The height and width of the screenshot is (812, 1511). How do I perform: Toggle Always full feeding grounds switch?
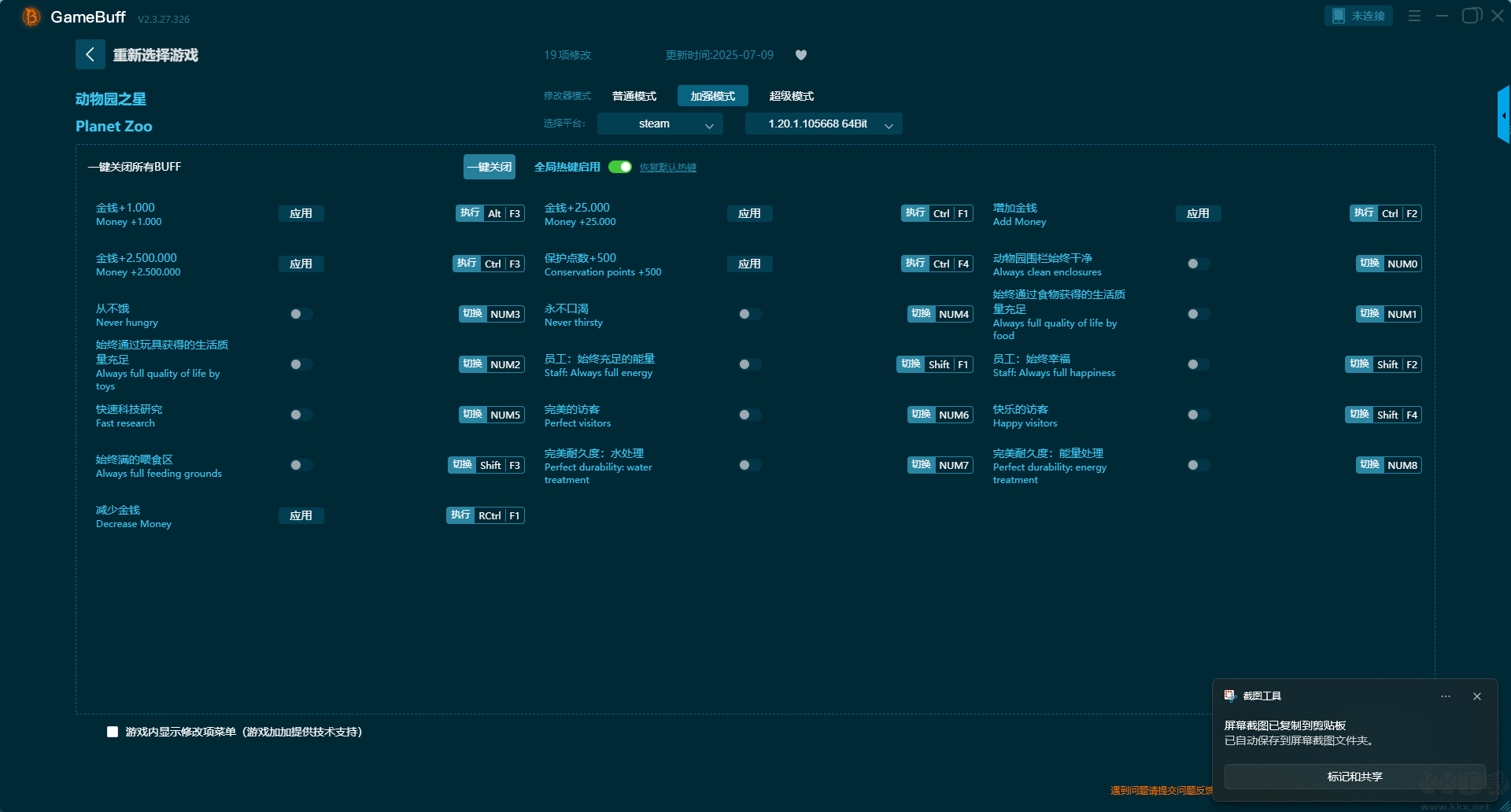[x=301, y=465]
